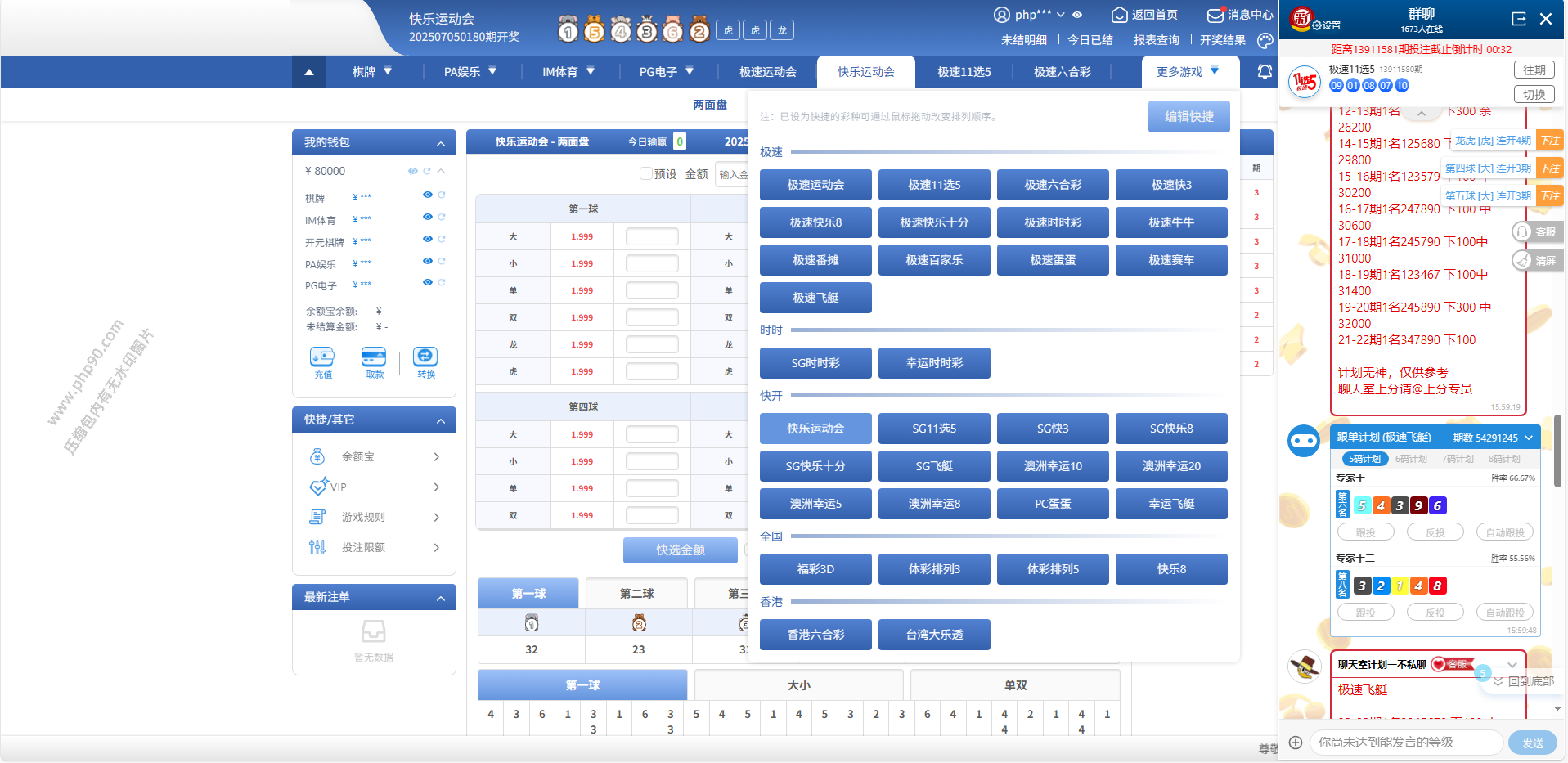Viewport: 1568px width, 763px height.
Task: Click the chat message input field
Action: point(1406,743)
